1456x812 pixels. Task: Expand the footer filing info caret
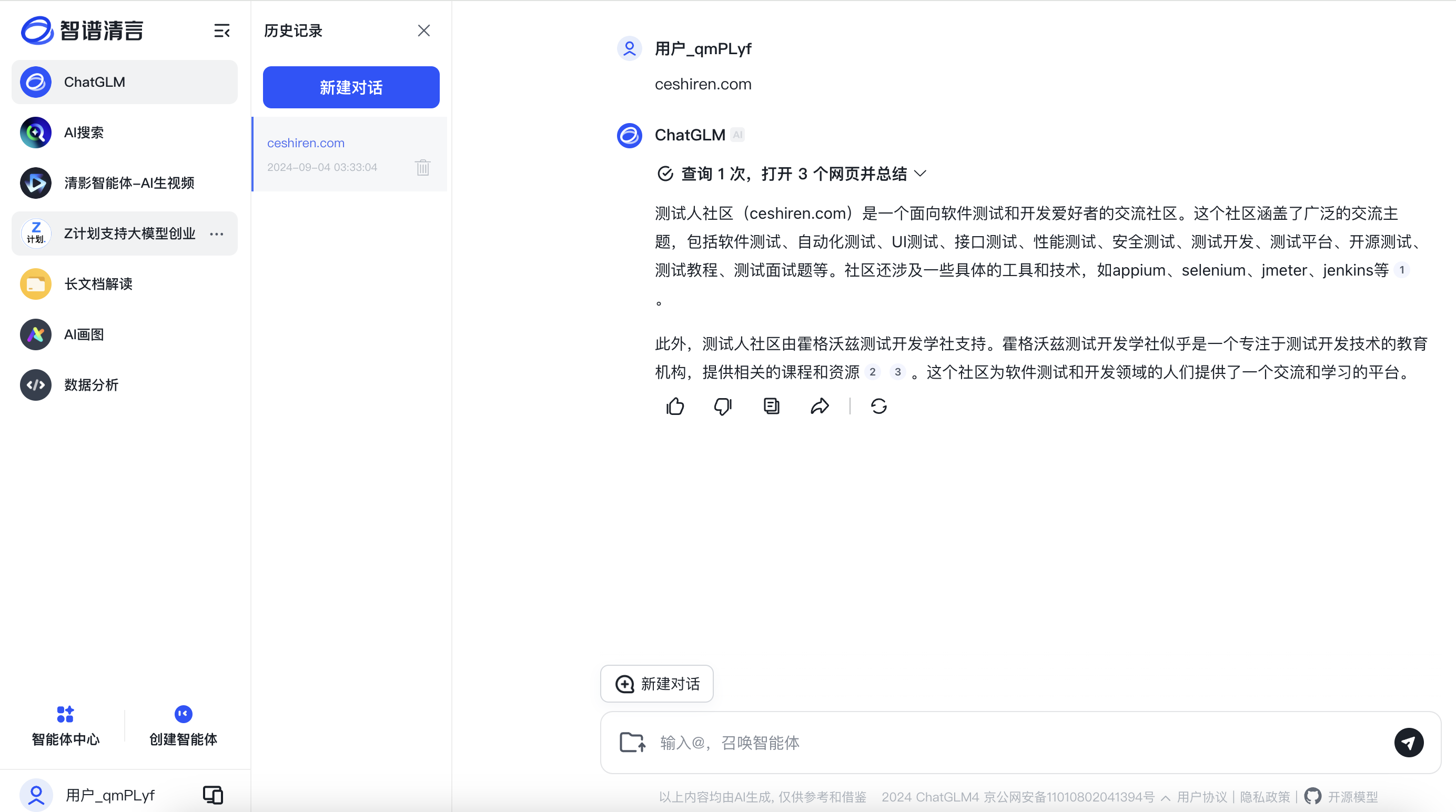(1166, 798)
